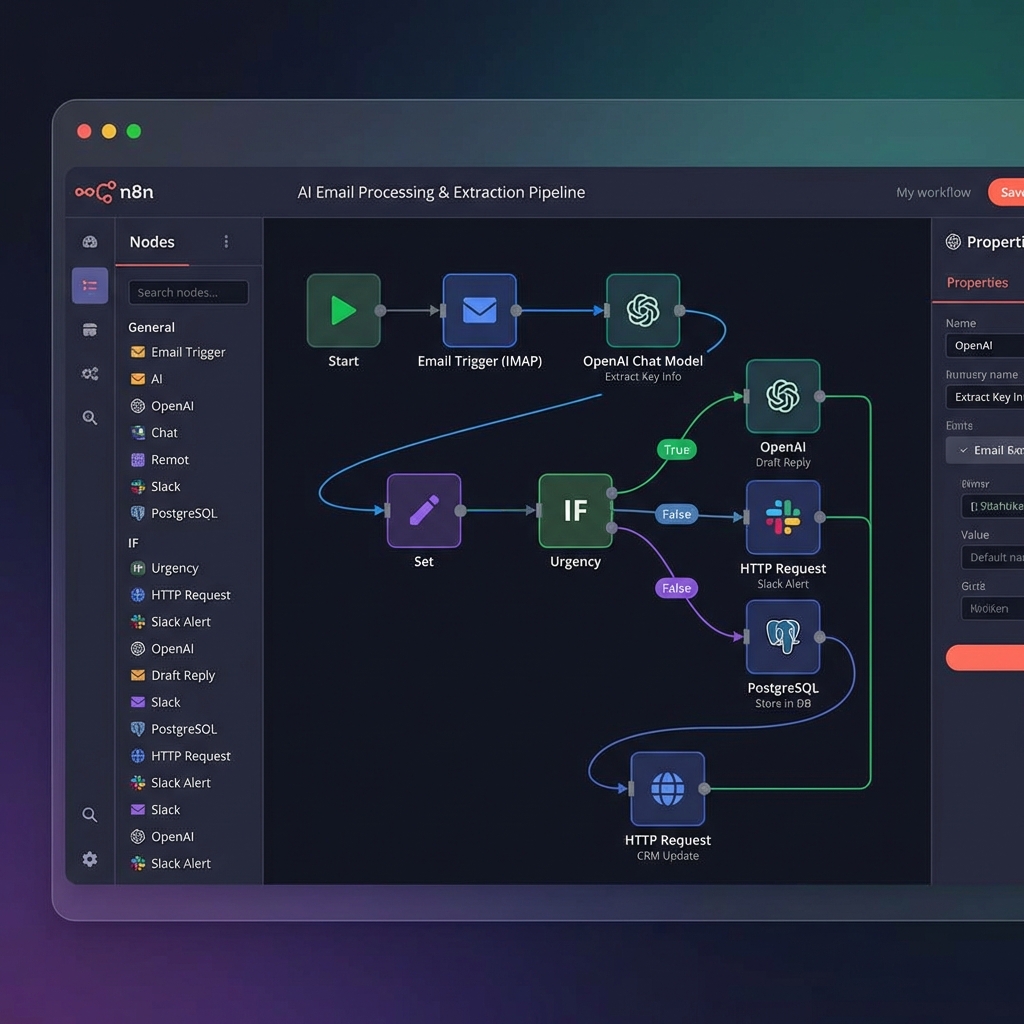1024x1024 pixels.
Task: Collapse the Email Bo section chevron
Action: 963,450
